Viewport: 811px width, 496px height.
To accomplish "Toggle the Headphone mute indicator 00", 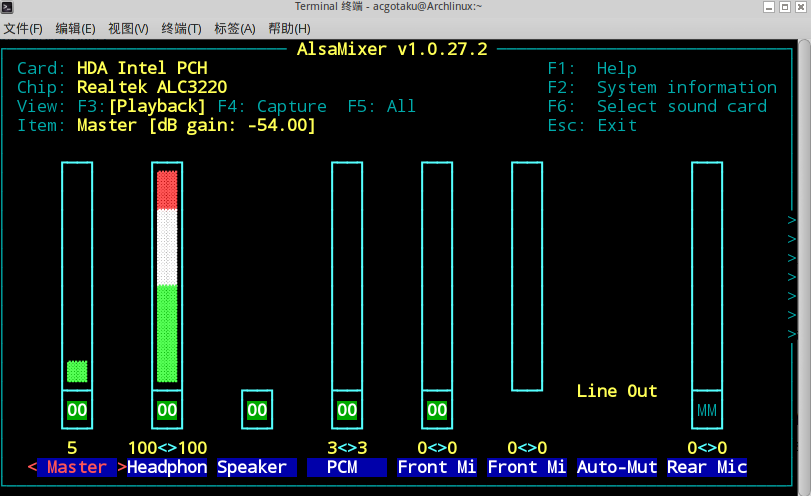I will pos(167,410).
